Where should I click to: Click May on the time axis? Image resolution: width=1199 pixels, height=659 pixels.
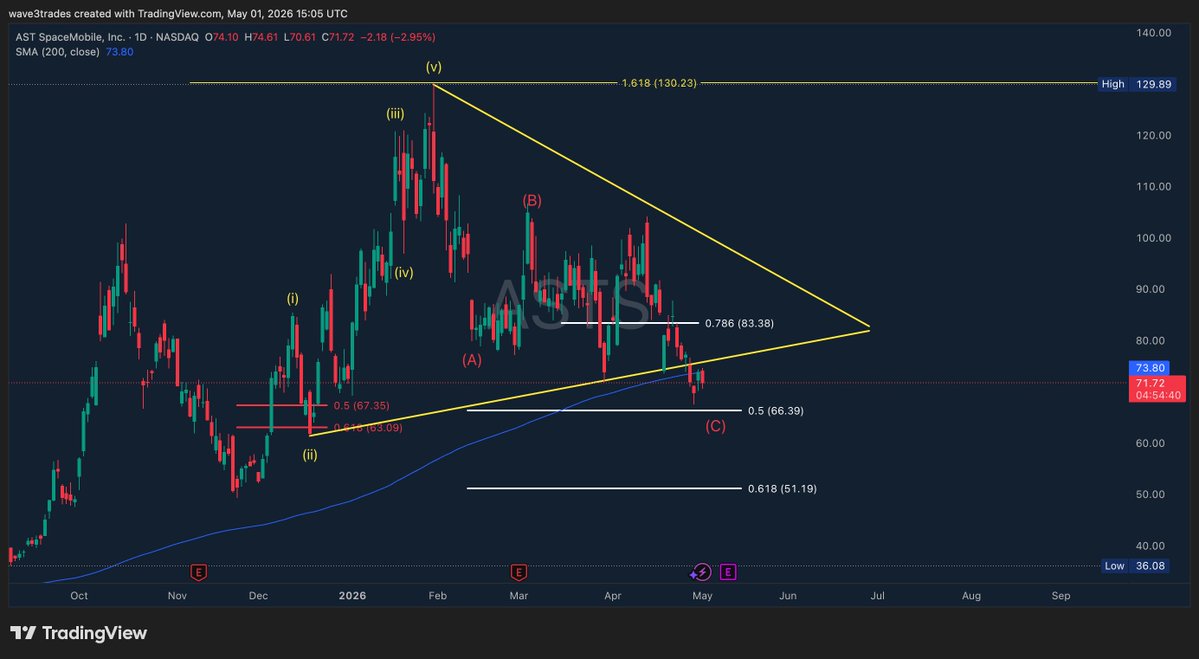[x=702, y=596]
